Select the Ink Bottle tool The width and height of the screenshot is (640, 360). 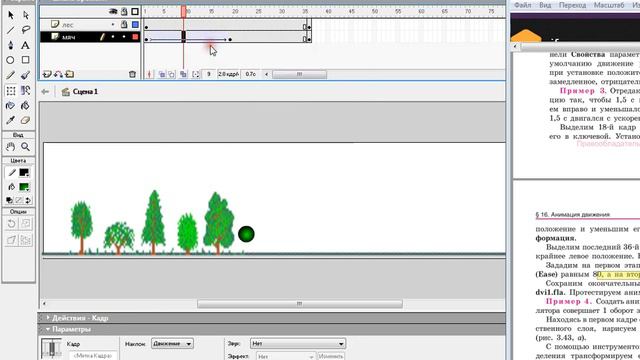(11, 105)
